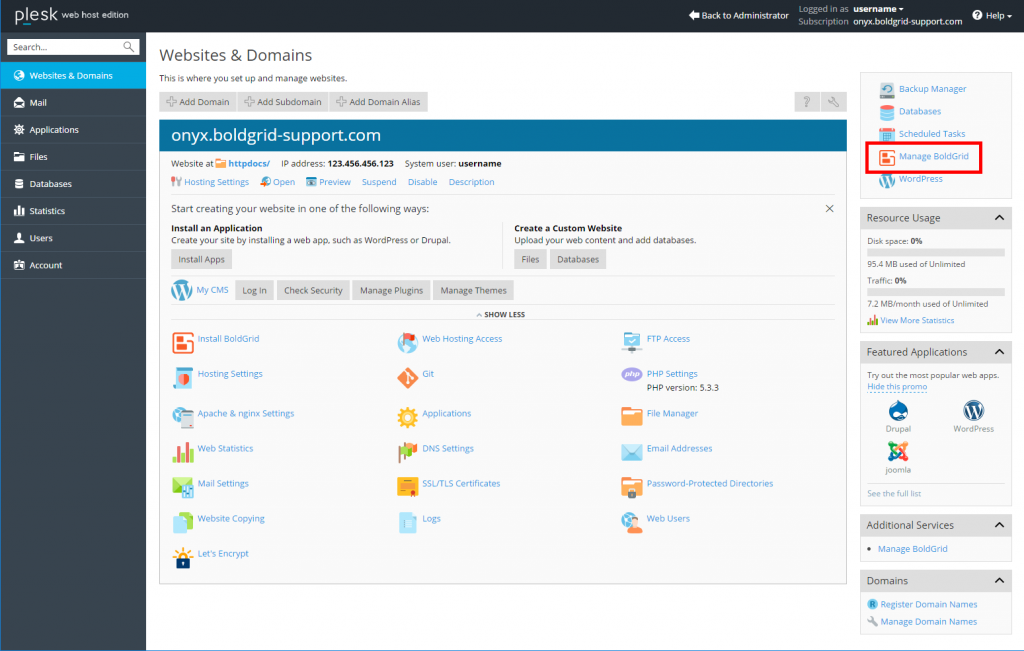
Task: Click the Hosting Settings shield icon in grid
Action: pyautogui.click(x=183, y=378)
